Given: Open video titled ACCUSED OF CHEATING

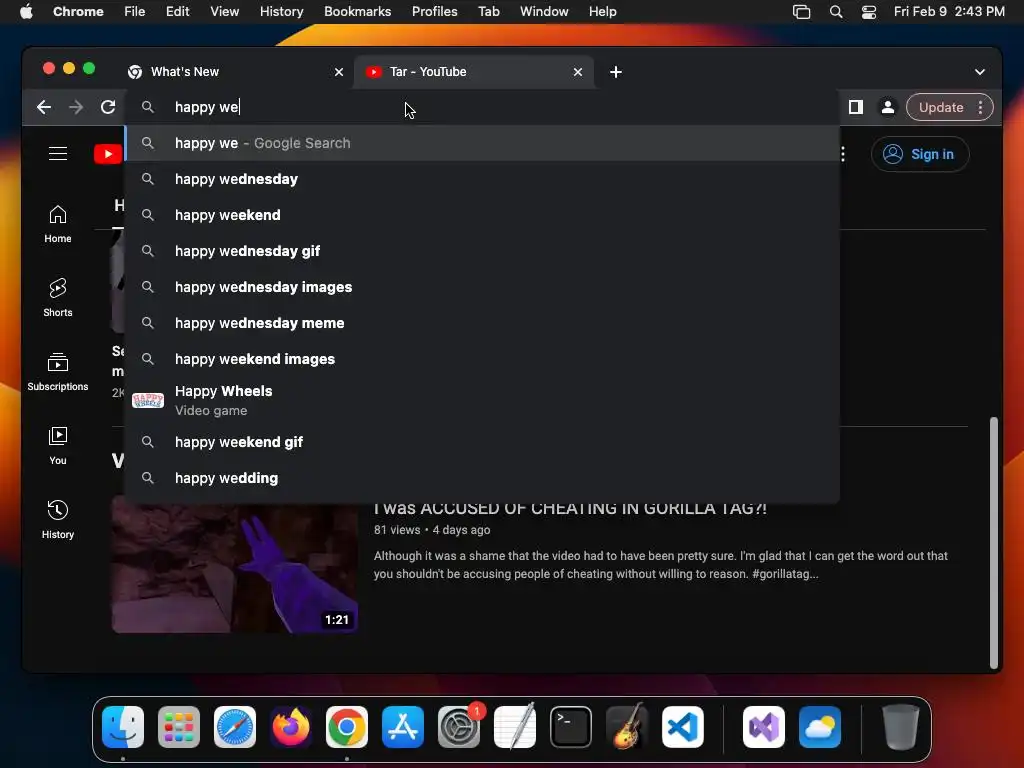Looking at the screenshot, I should tap(570, 508).
